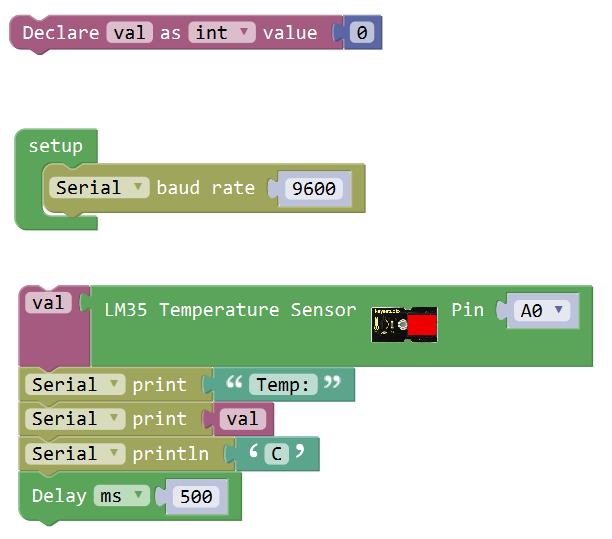This screenshot has height=539, width=612.
Task: Click the val variable name in Declare block
Action: (130, 32)
